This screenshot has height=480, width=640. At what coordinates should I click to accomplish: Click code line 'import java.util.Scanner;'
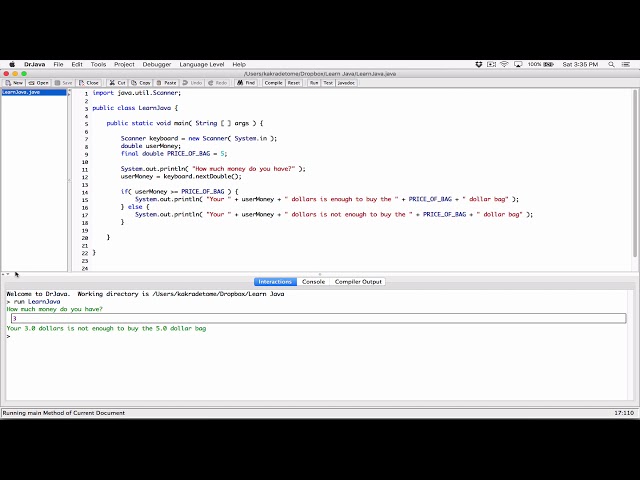[137, 93]
